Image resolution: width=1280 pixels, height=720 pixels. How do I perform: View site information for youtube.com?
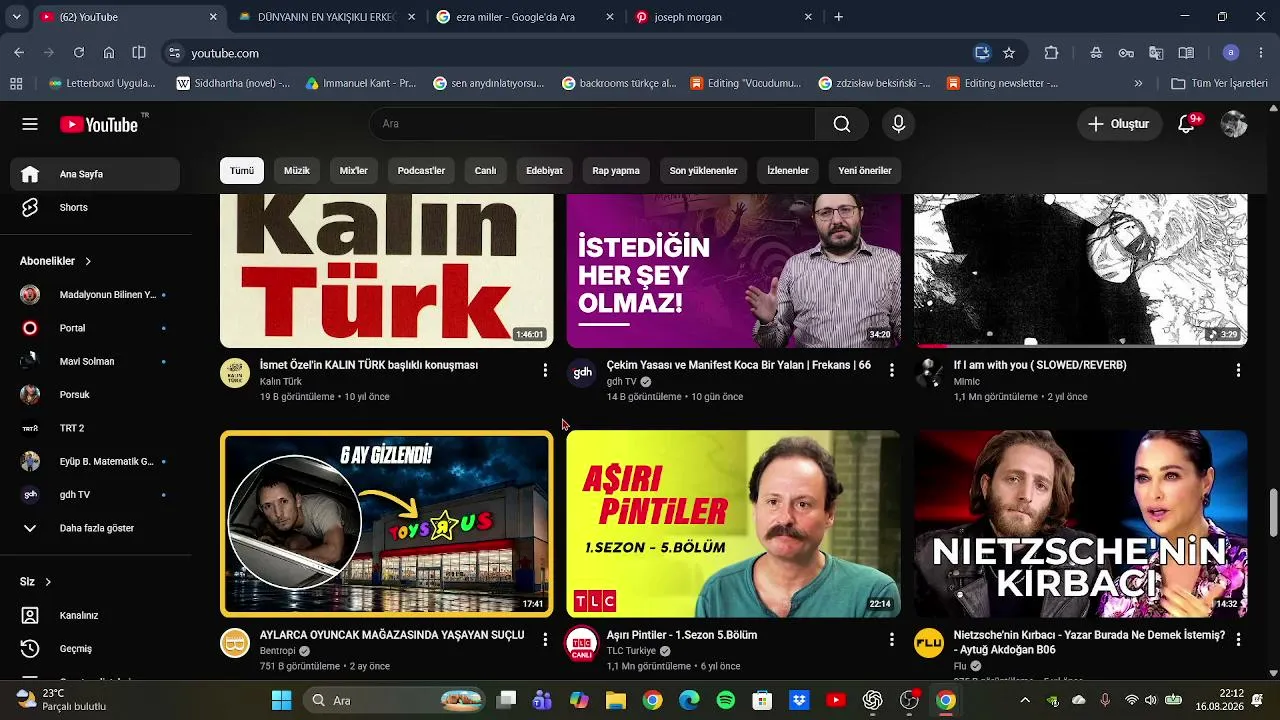tap(174, 53)
